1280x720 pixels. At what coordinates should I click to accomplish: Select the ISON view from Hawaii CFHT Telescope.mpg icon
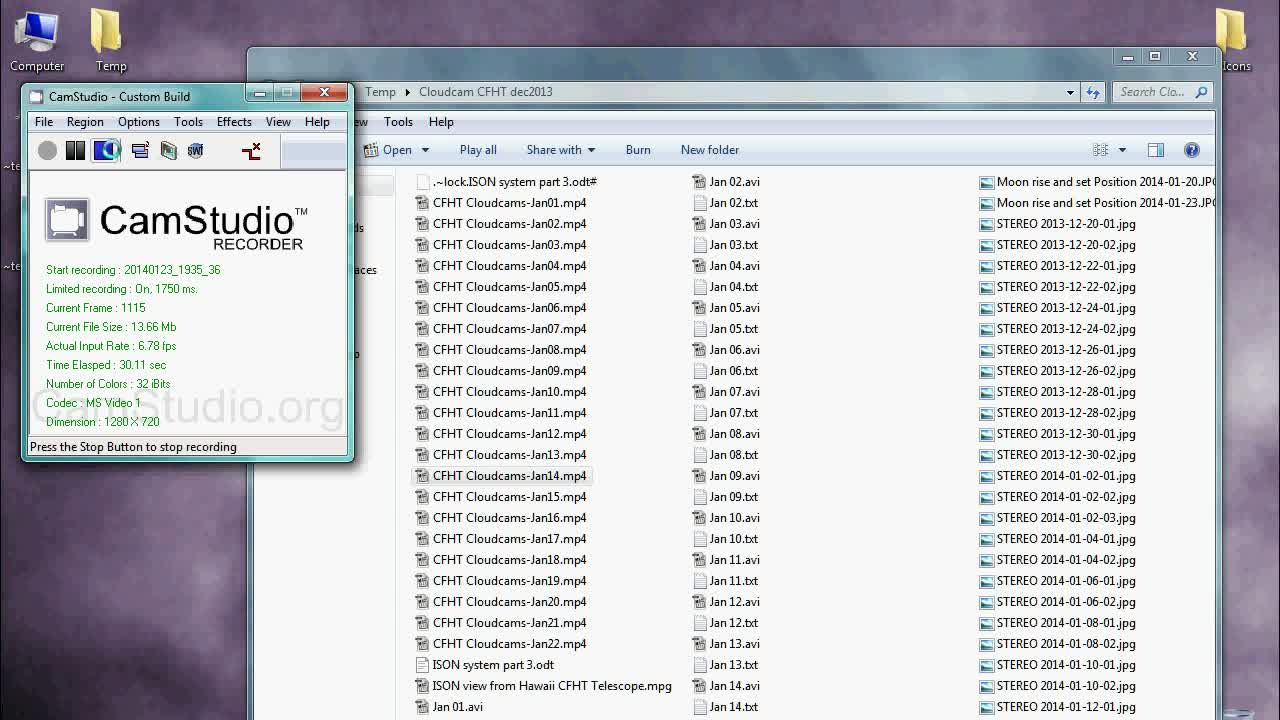[423, 686]
